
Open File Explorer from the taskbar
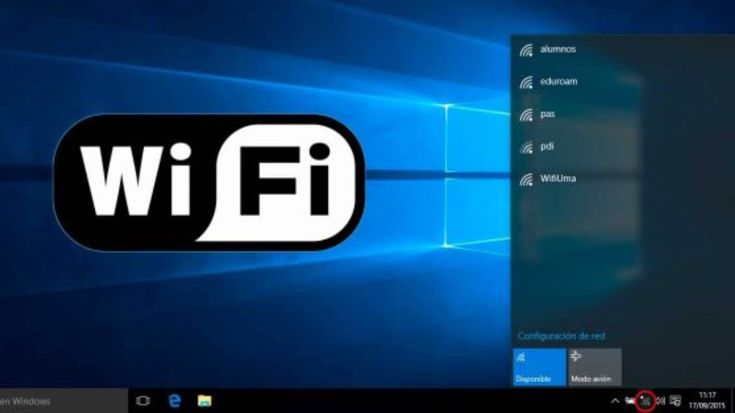tap(204, 401)
